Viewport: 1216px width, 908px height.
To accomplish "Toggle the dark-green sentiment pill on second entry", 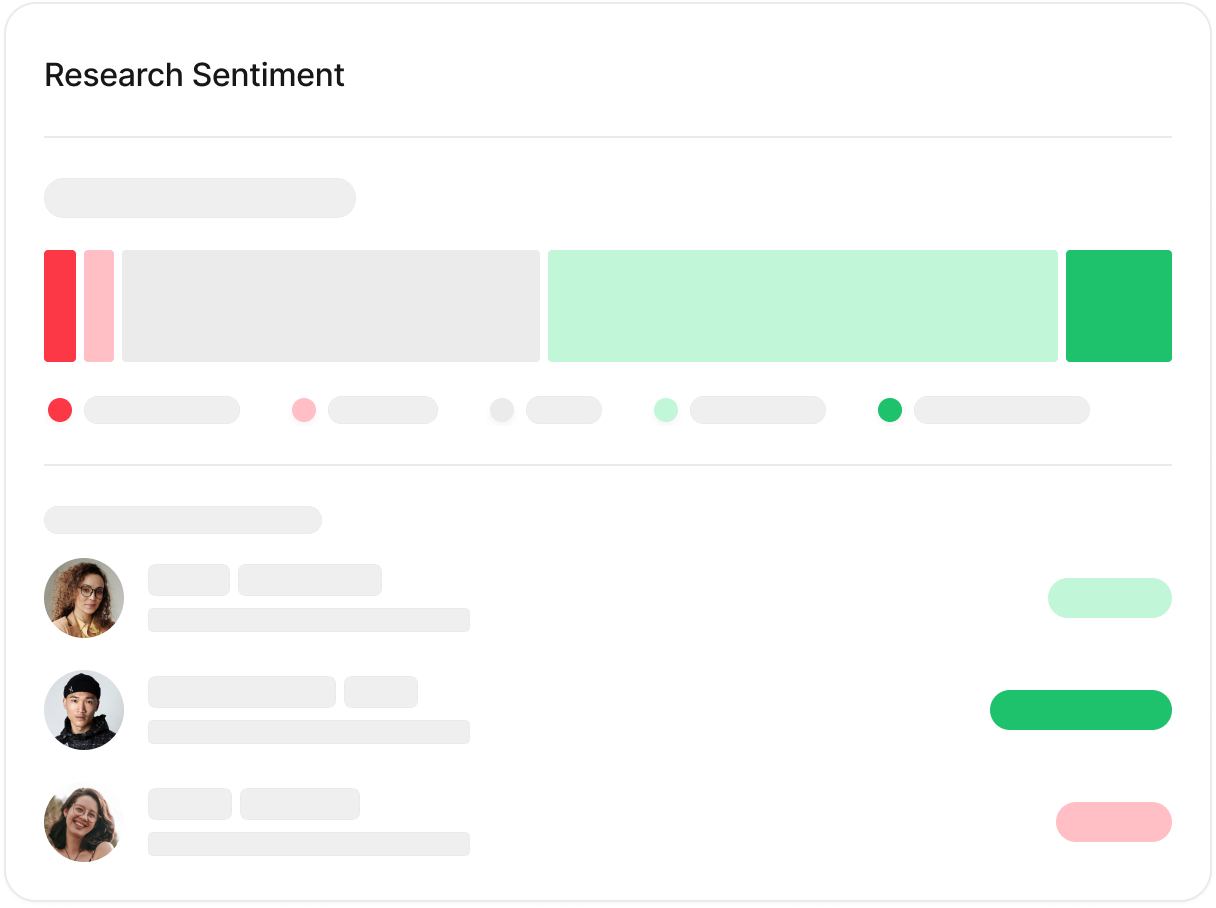I will [1081, 710].
